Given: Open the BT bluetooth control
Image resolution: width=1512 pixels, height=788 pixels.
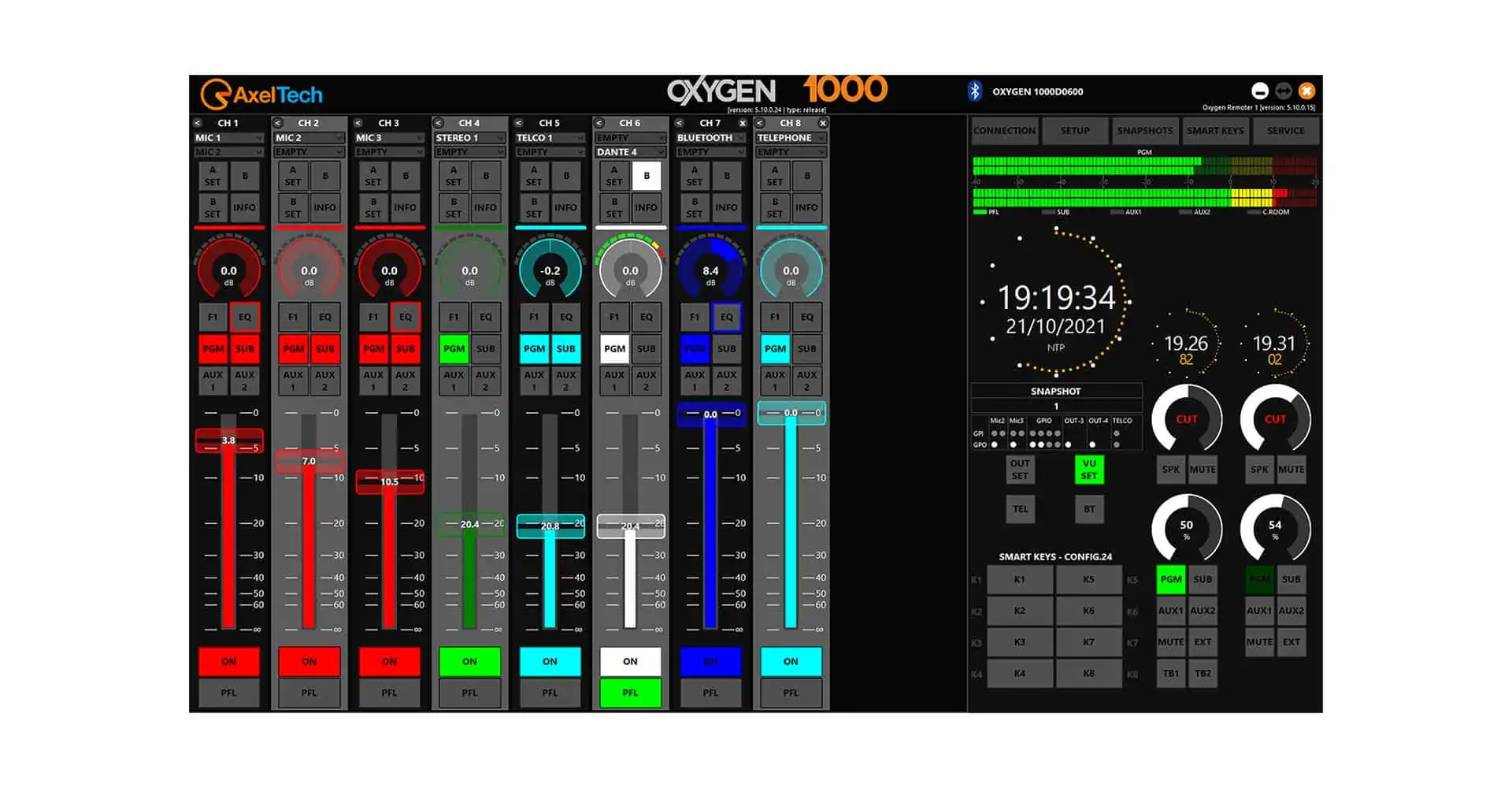Looking at the screenshot, I should coord(1088,508).
